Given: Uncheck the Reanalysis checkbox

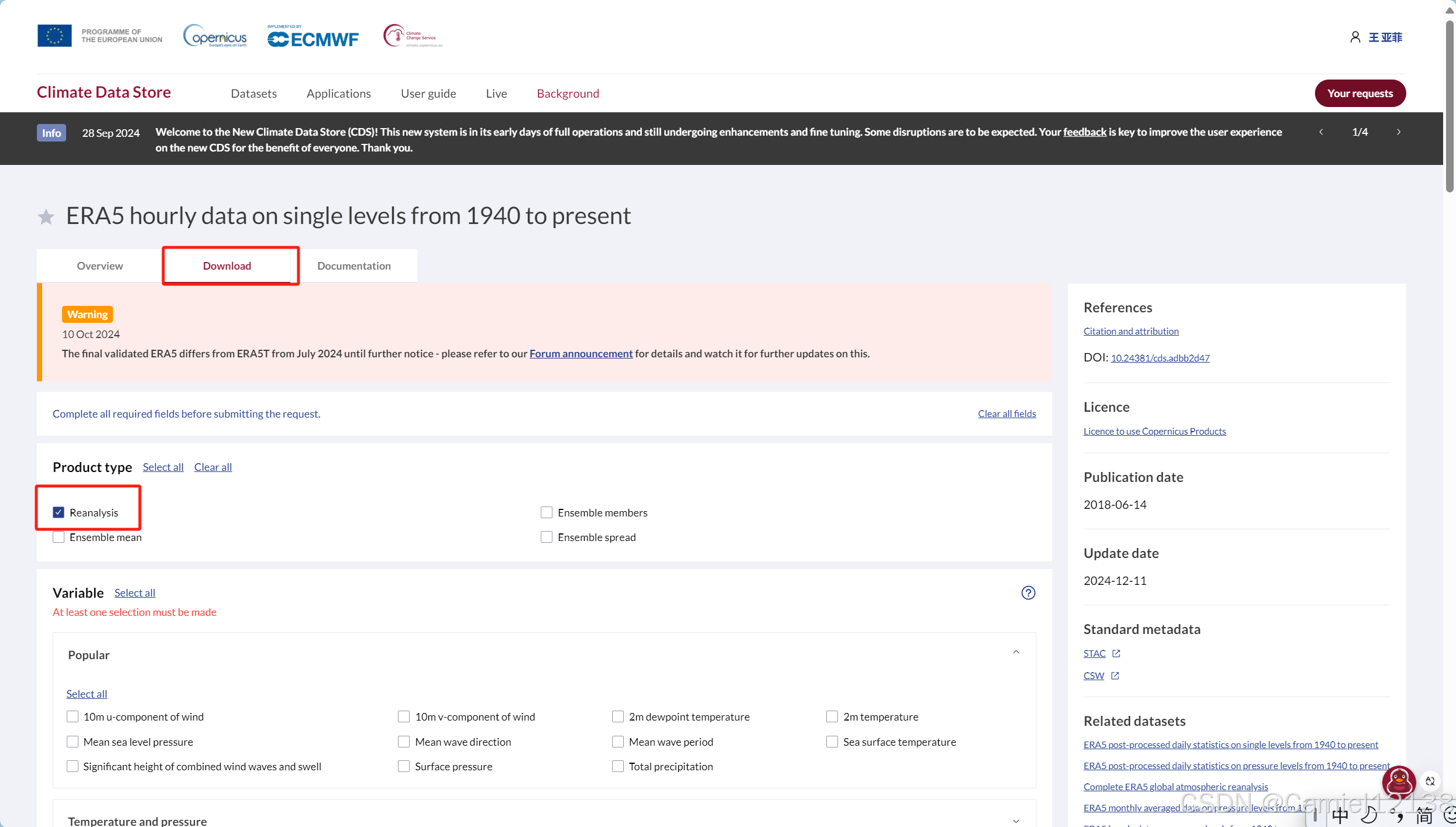Looking at the screenshot, I should coord(59,512).
